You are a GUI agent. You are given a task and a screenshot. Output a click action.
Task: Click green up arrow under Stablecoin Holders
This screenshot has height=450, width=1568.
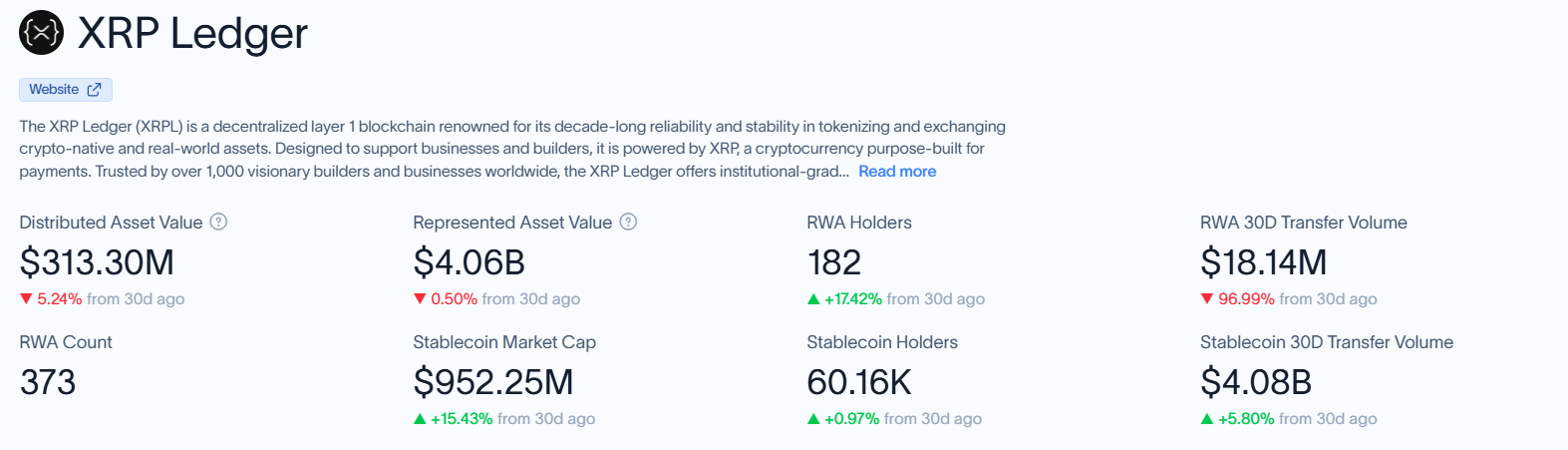click(813, 418)
